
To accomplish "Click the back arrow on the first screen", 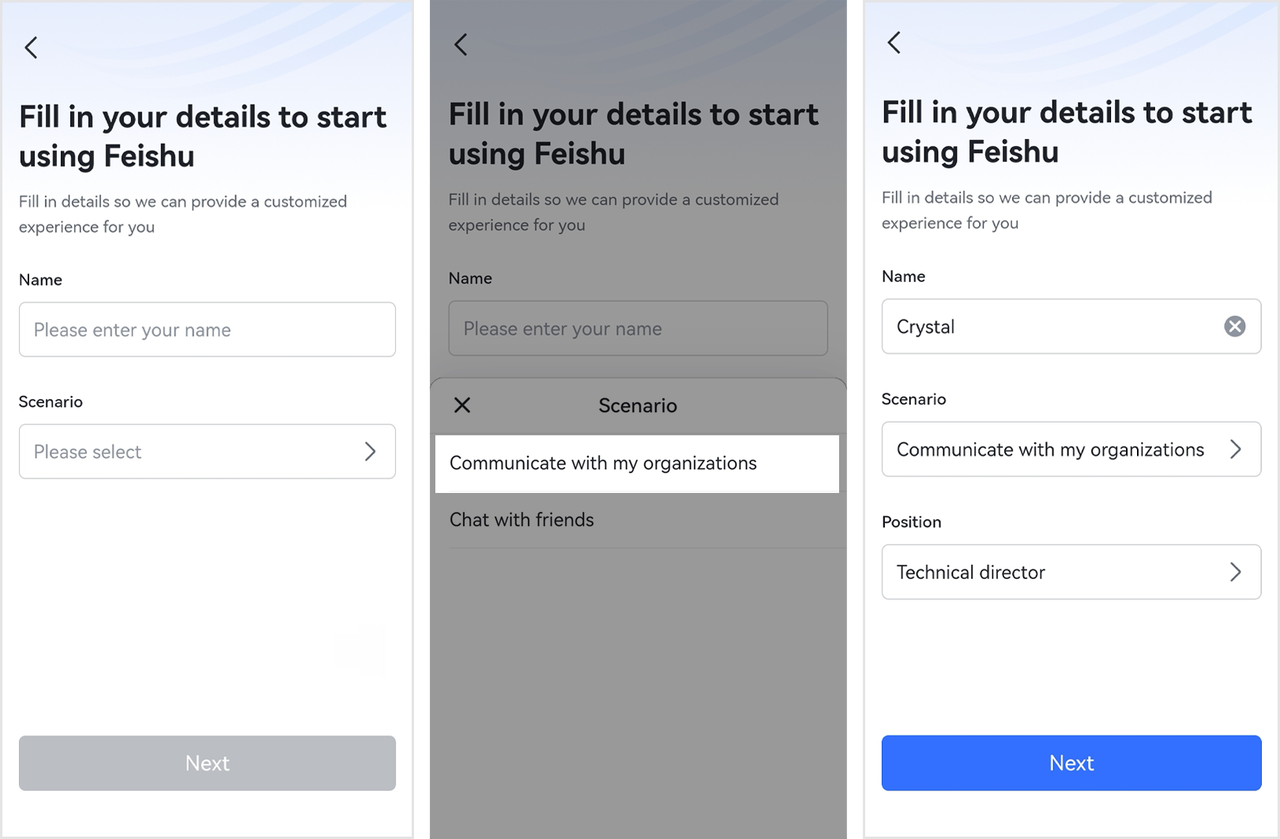I will [x=30, y=47].
